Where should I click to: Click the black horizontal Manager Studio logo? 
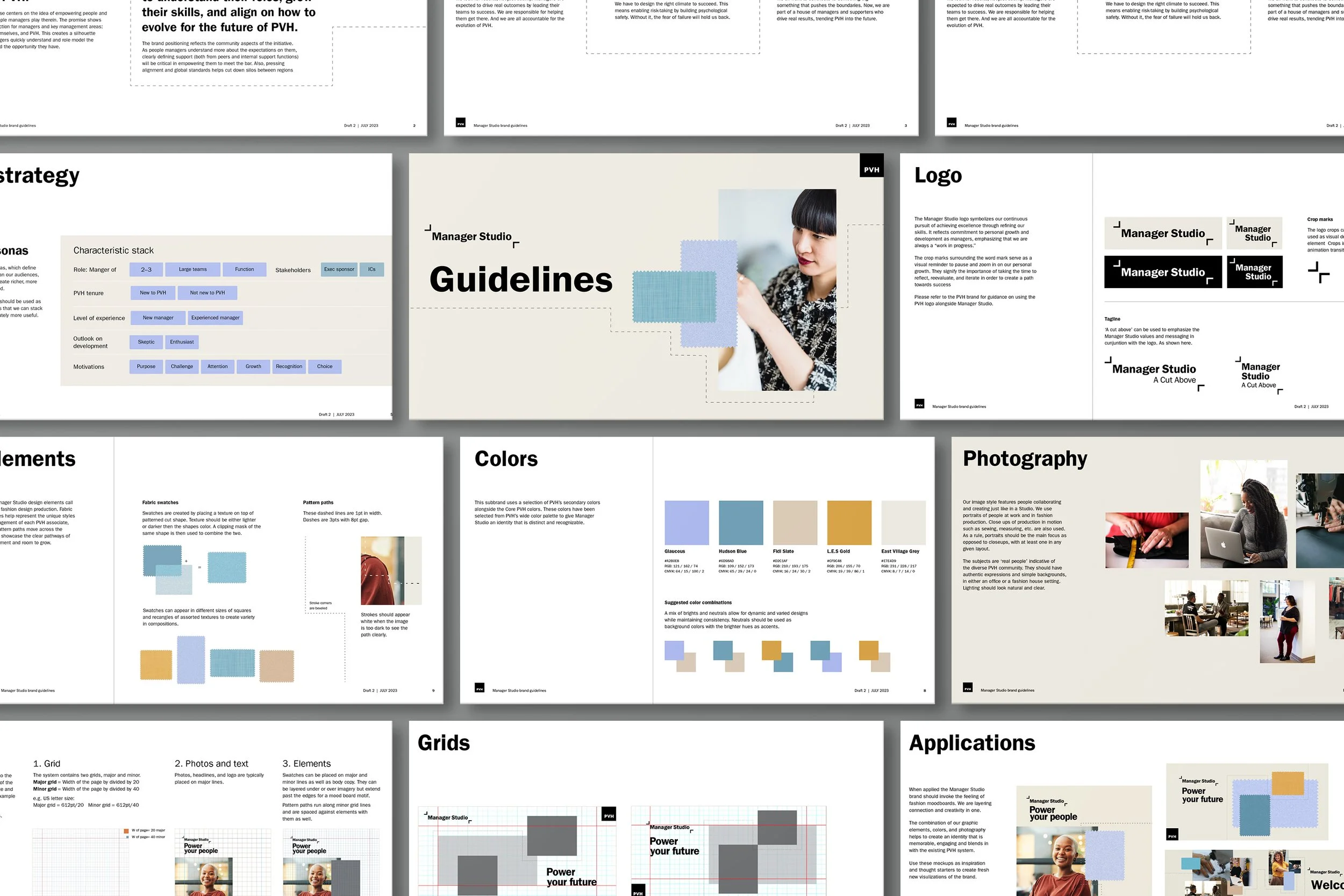pos(1162,272)
